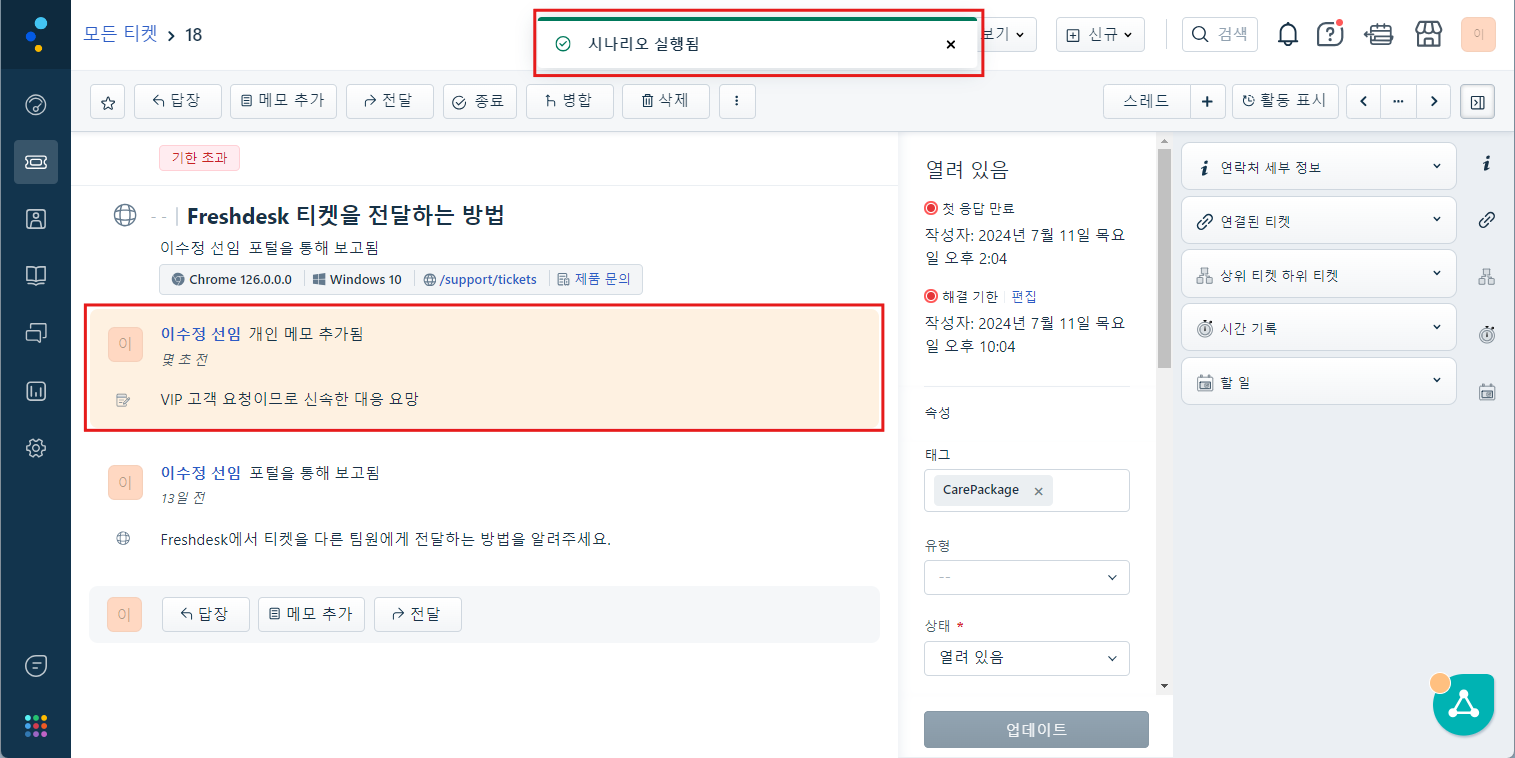1515x758 pixels.
Task: Open the more actions vertical dots menu
Action: pos(737,101)
